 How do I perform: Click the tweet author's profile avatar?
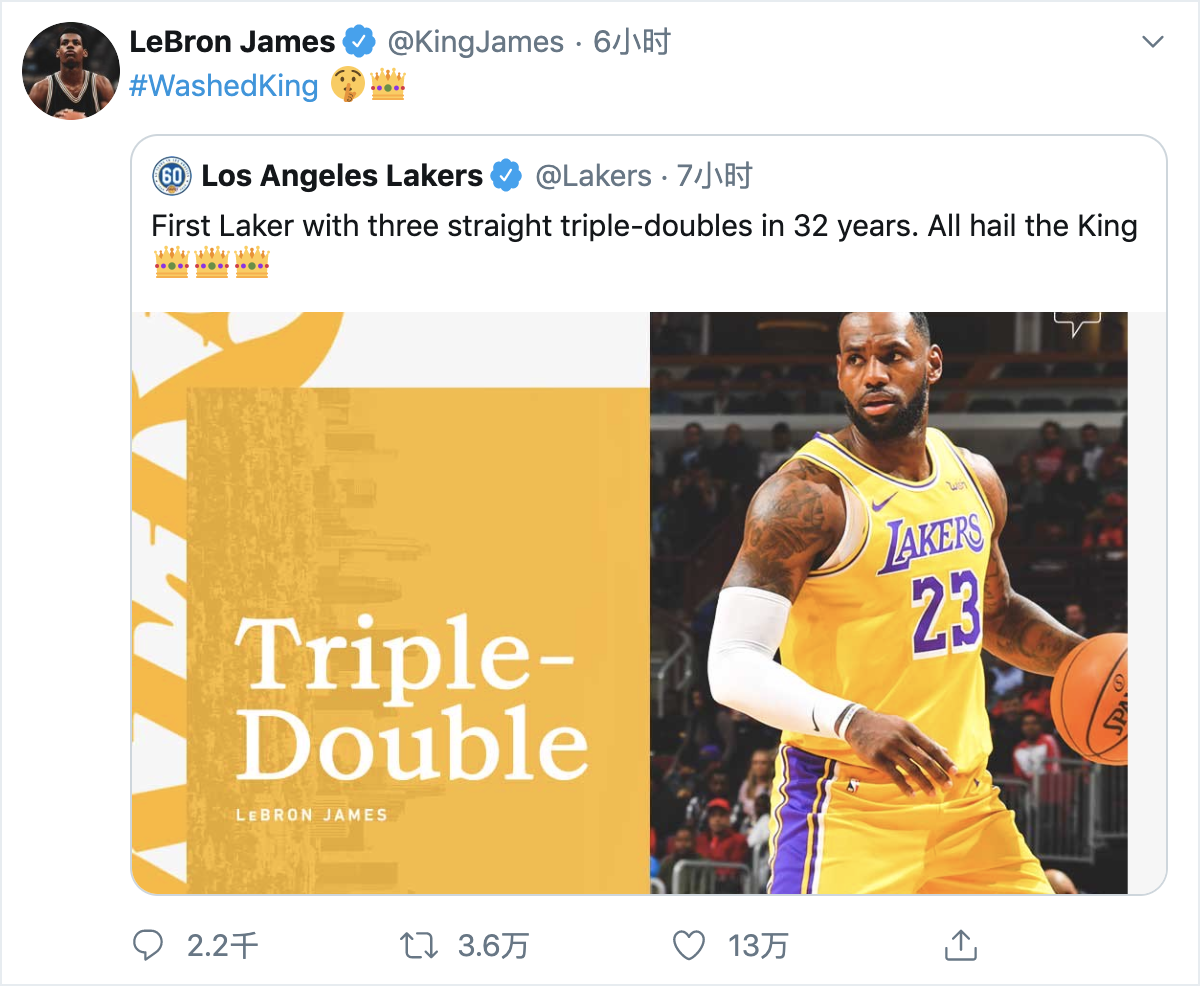(71, 70)
